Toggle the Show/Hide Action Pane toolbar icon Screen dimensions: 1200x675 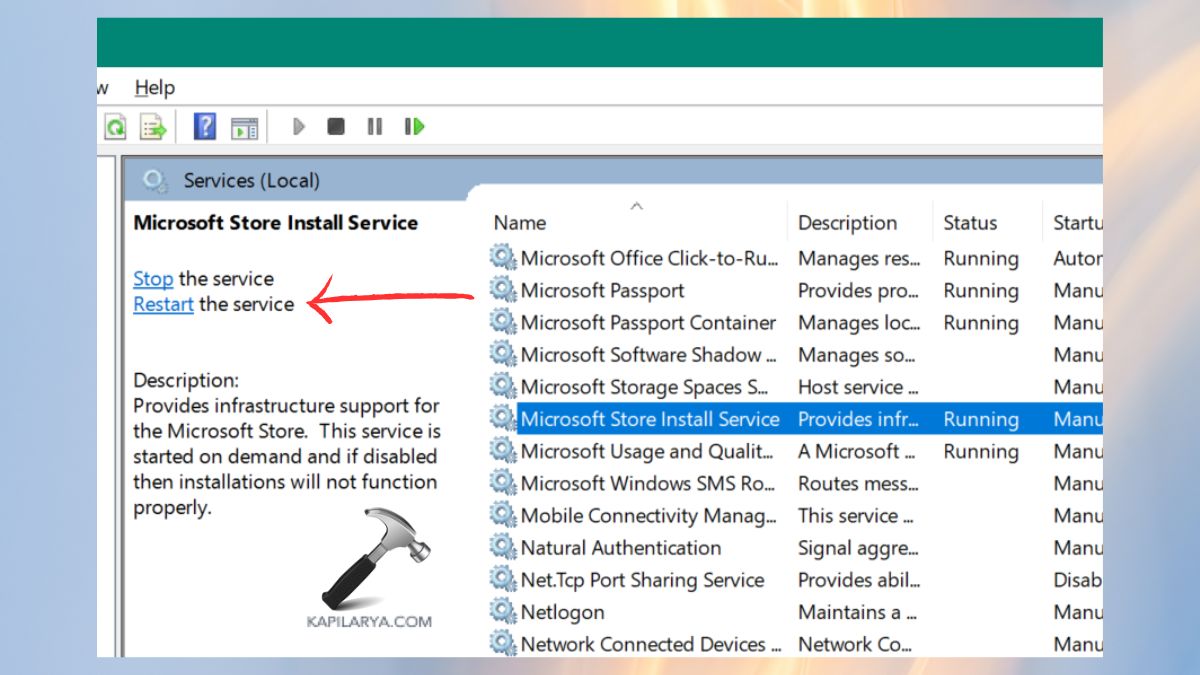tap(245, 125)
